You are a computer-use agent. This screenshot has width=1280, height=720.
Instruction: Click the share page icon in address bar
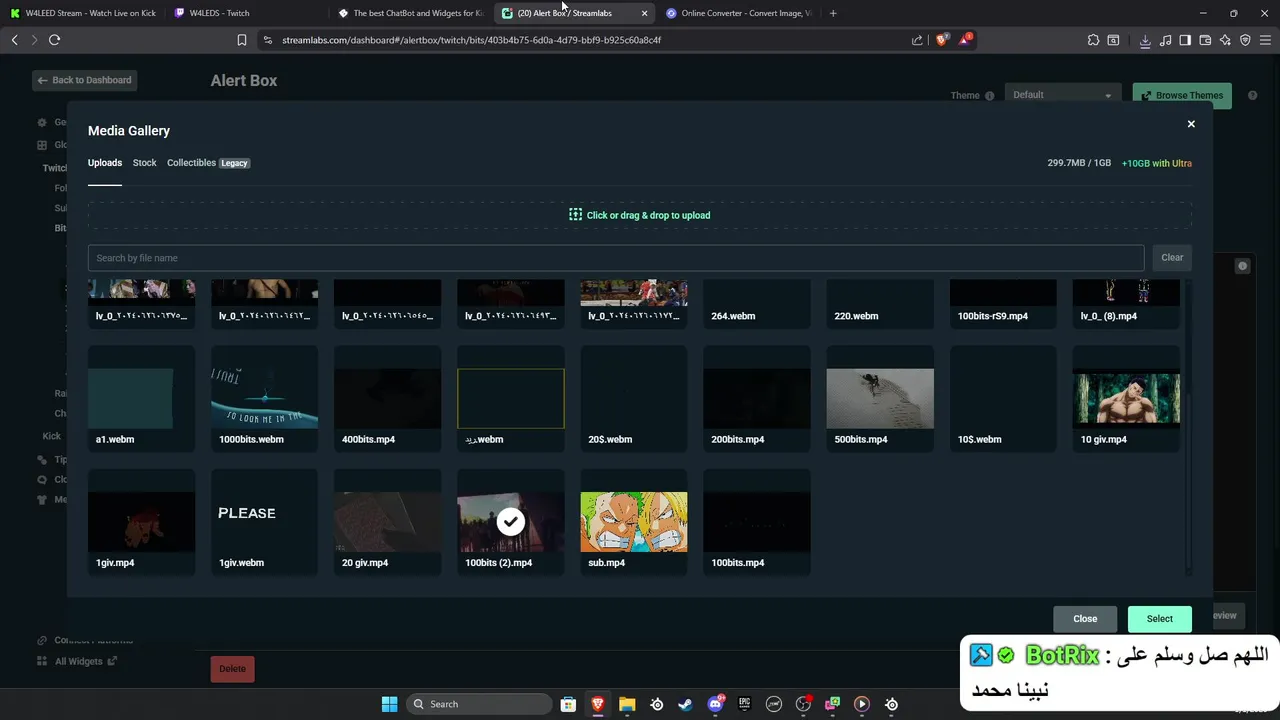917,40
